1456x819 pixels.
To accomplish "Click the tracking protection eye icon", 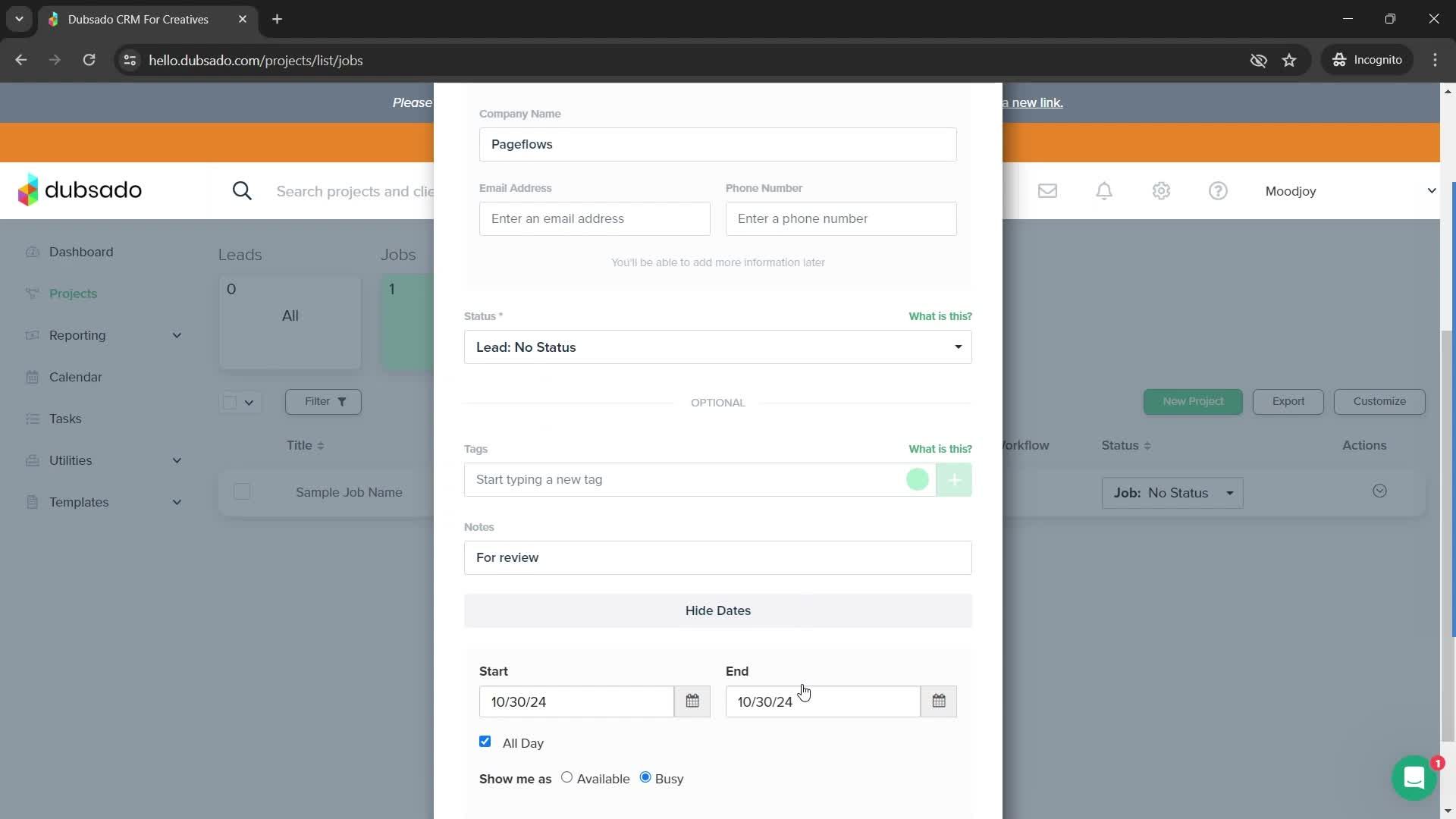I will (1258, 60).
